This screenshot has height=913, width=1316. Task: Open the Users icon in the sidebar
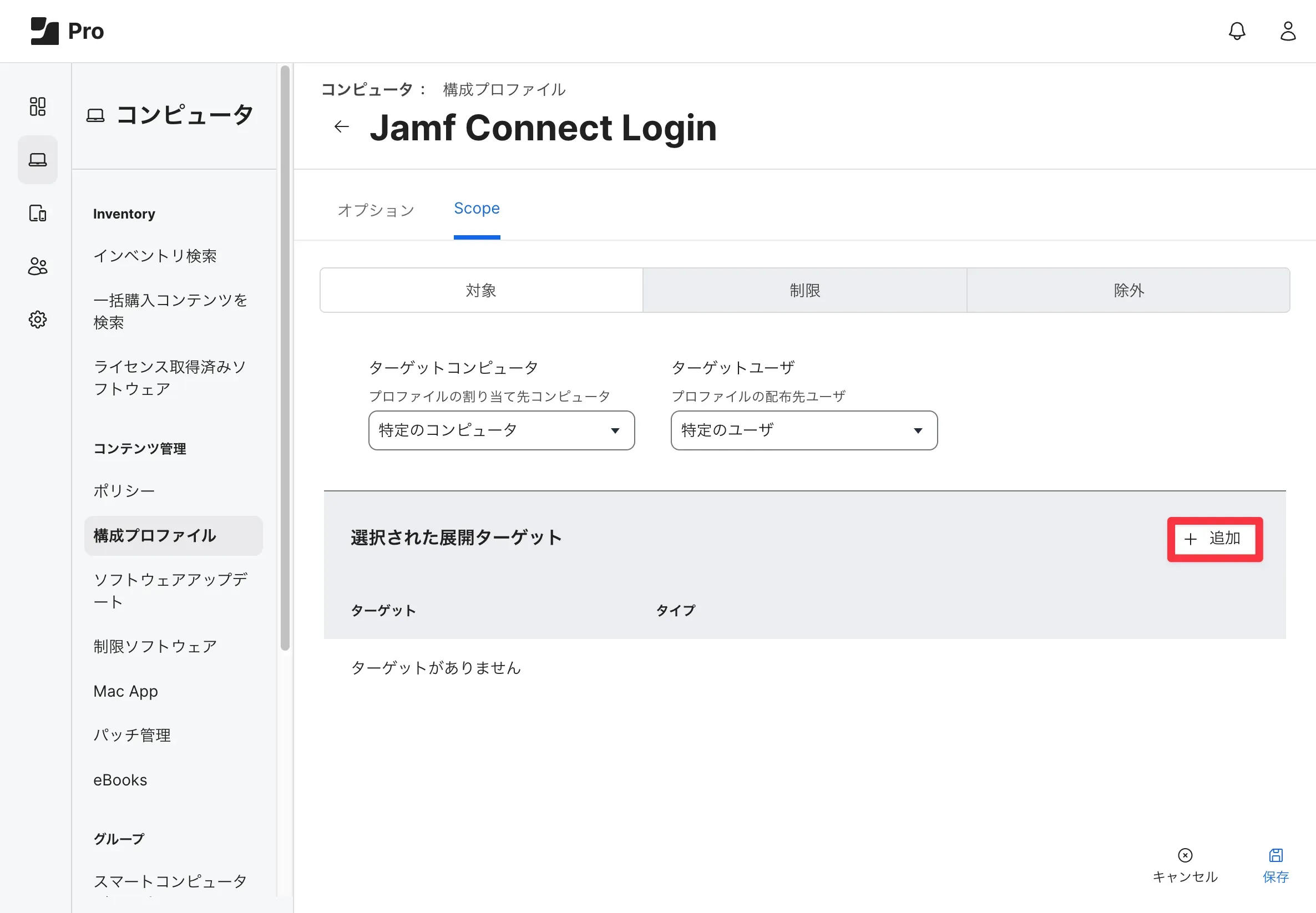tap(38, 266)
